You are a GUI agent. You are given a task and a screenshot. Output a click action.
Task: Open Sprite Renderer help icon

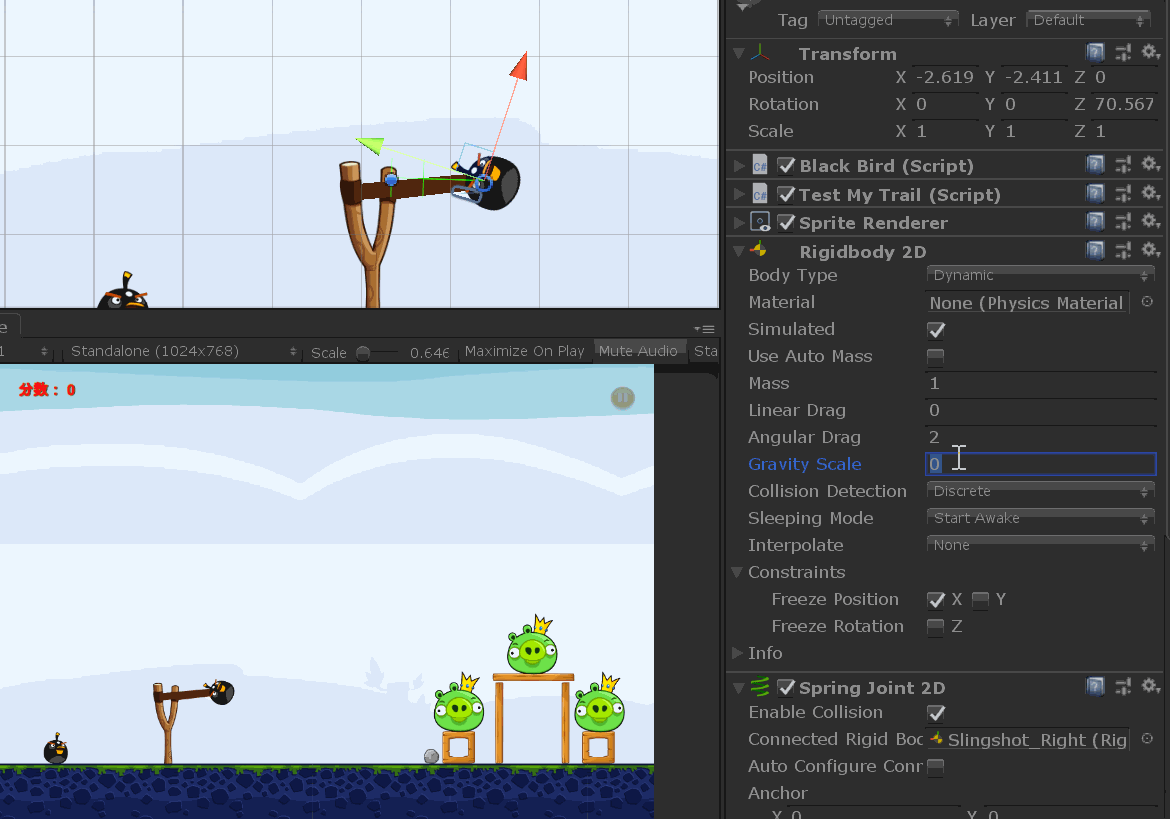[x=1095, y=222]
